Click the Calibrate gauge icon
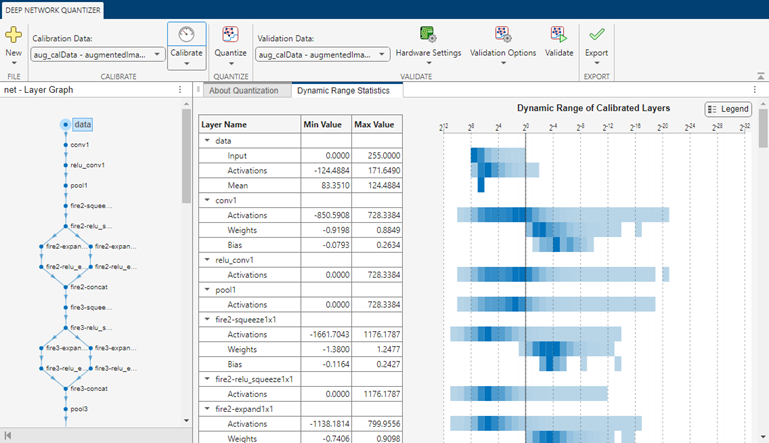 click(x=187, y=34)
